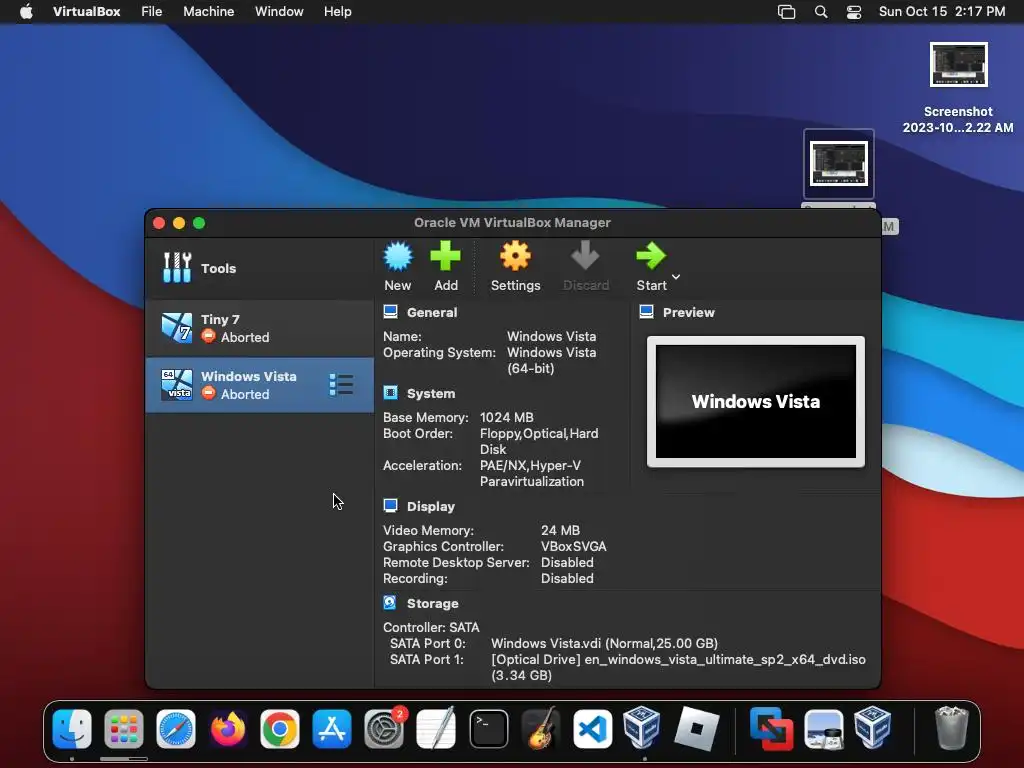Click the Preview section icon
The width and height of the screenshot is (1024, 768).
647,312
